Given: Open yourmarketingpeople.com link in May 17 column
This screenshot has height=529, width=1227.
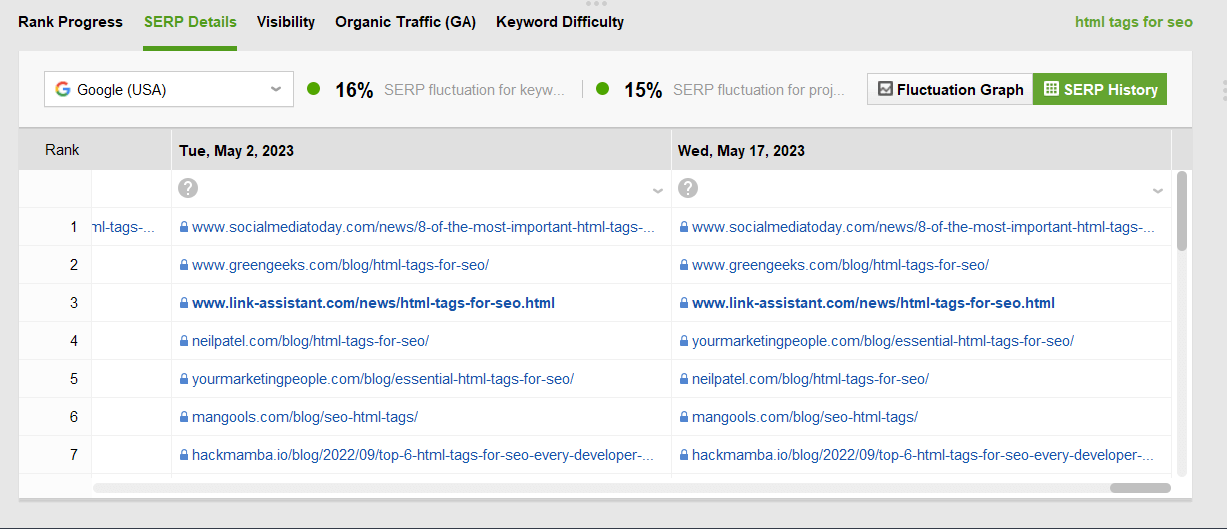Looking at the screenshot, I should click(883, 341).
